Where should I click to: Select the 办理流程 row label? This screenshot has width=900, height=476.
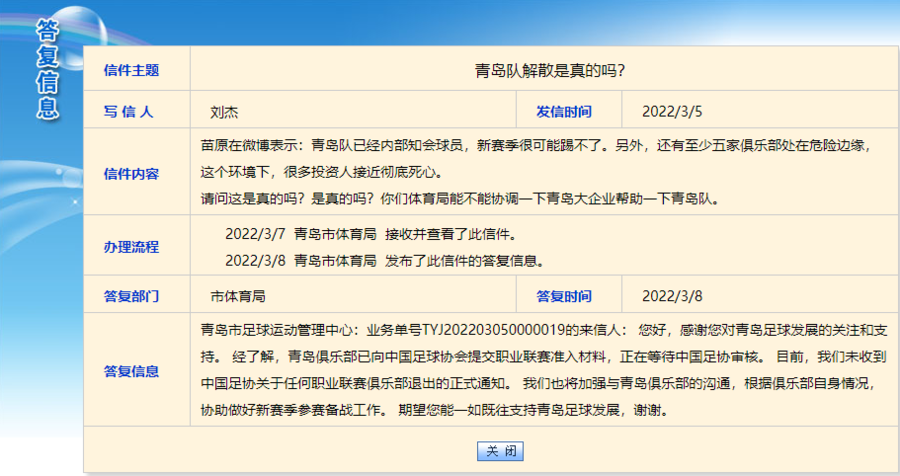coord(131,246)
